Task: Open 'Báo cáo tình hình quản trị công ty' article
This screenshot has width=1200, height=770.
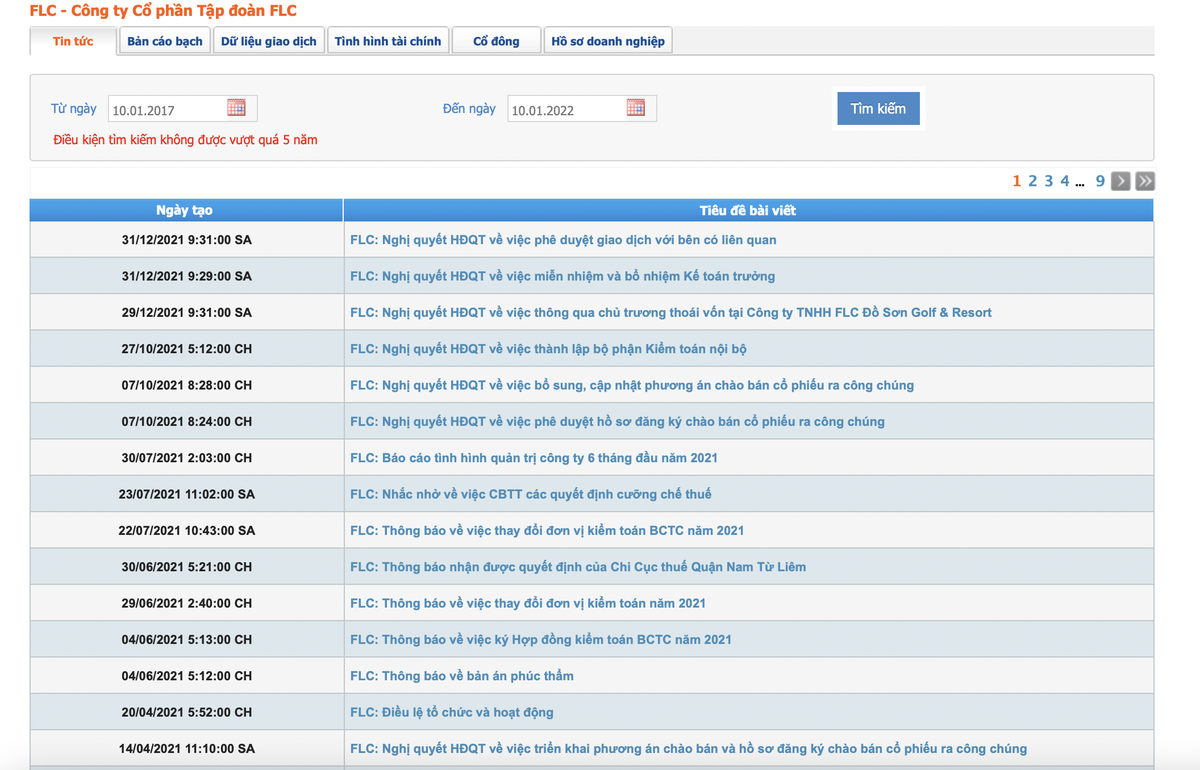Action: pyautogui.click(x=533, y=458)
